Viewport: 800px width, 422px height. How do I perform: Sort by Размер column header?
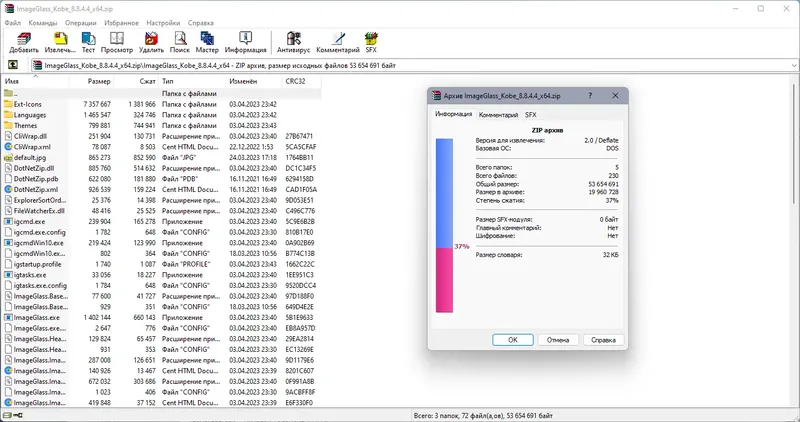91,81
